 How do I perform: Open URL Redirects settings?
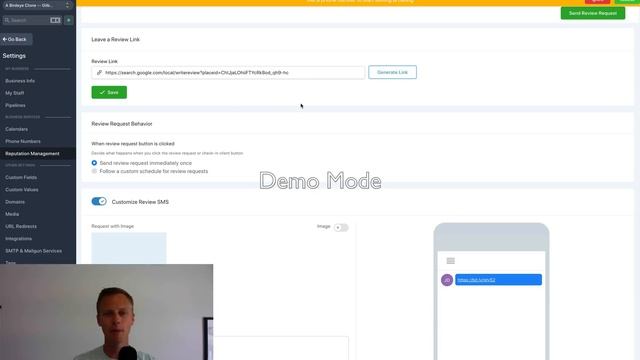(21, 226)
